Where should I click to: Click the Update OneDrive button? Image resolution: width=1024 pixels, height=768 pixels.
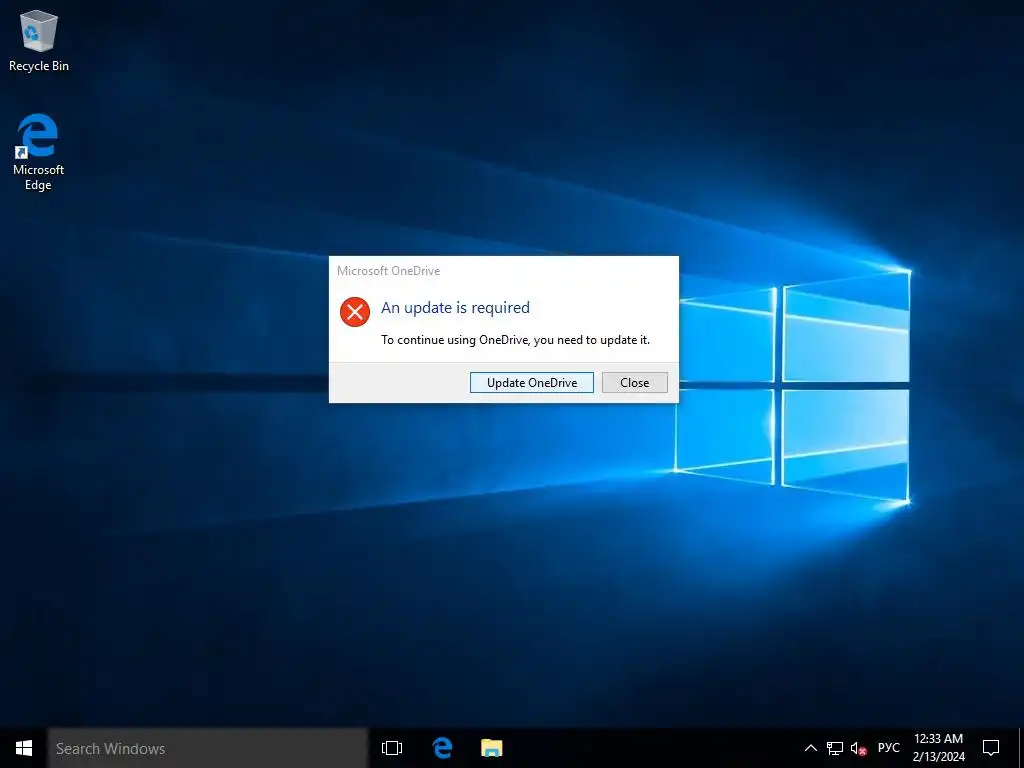(532, 383)
